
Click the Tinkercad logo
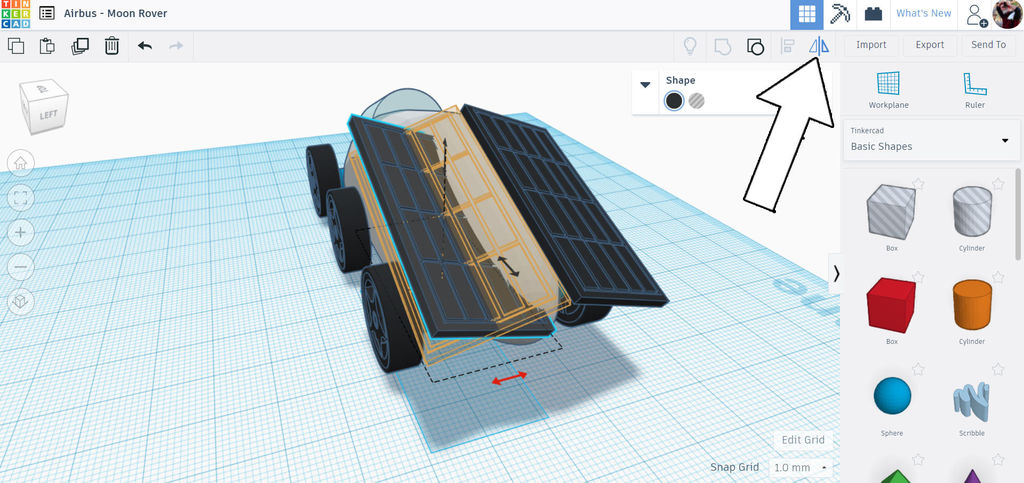tap(15, 14)
